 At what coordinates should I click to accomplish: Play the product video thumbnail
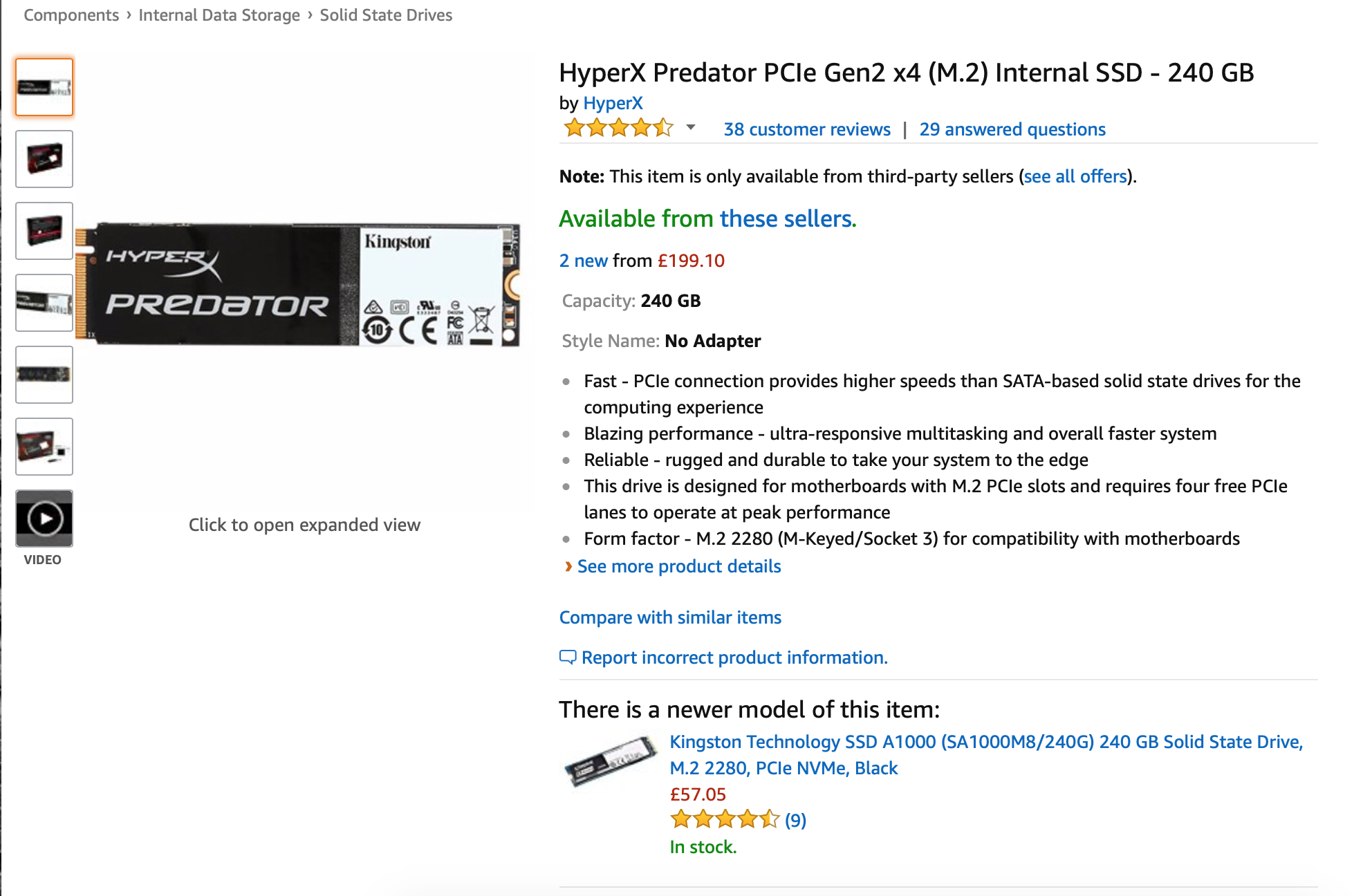click(44, 519)
